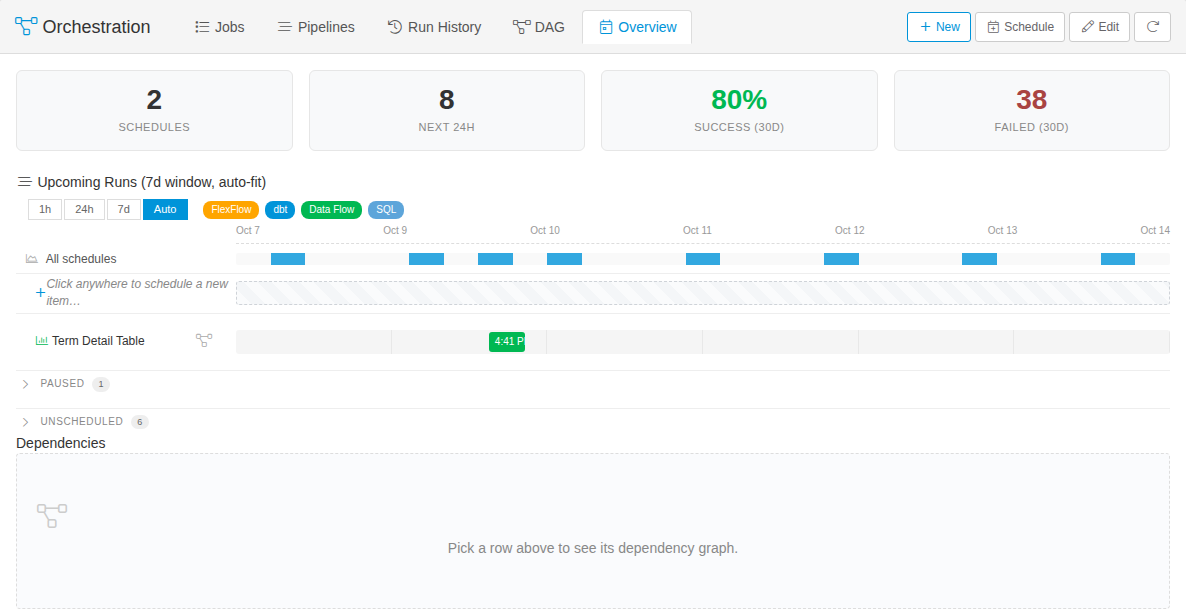Click the All schedules chart icon

pyautogui.click(x=32, y=259)
